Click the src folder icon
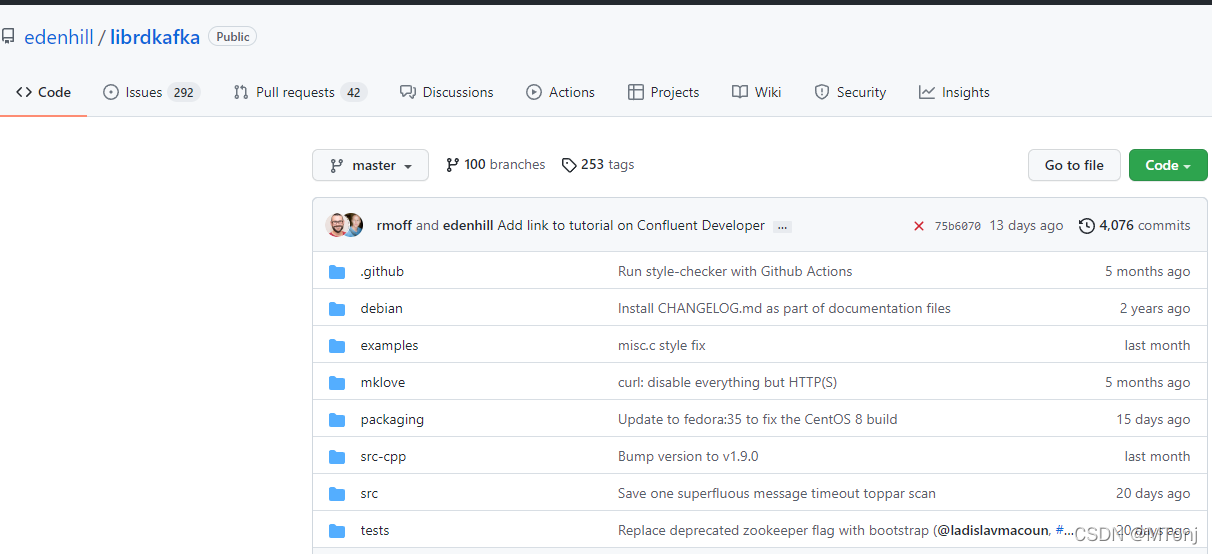This screenshot has width=1212, height=554. click(x=337, y=494)
